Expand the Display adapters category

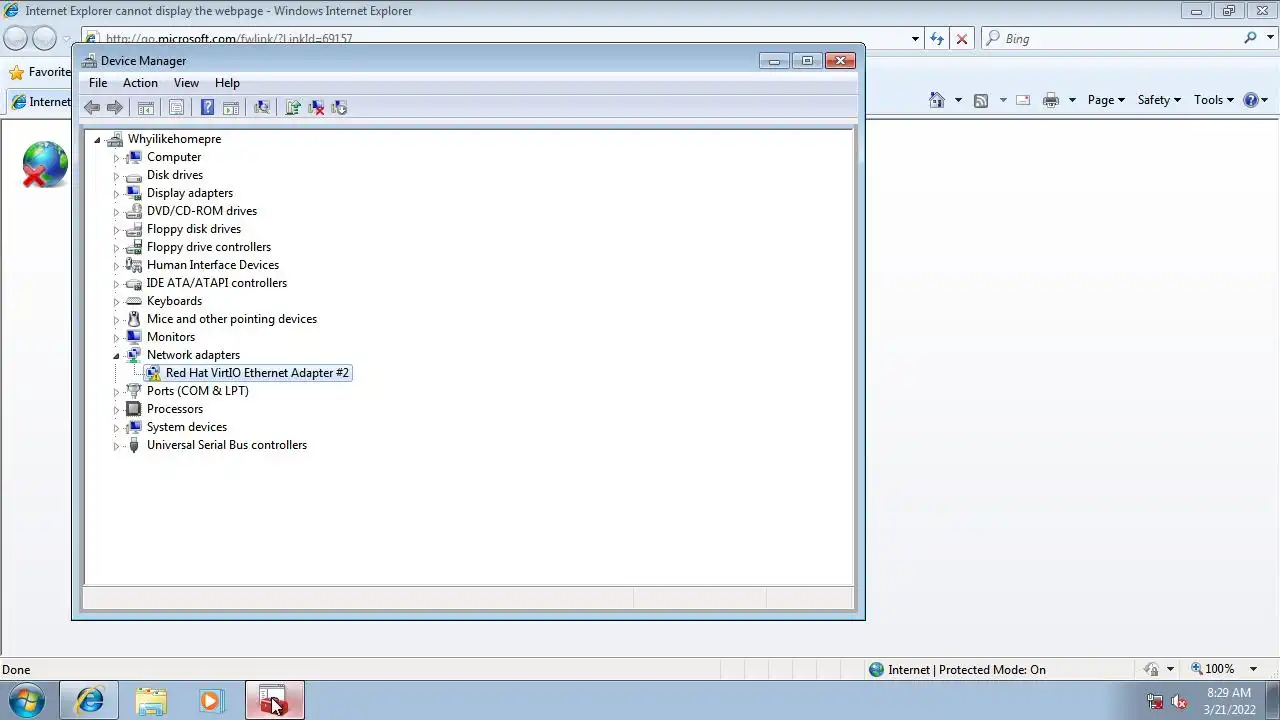point(116,194)
